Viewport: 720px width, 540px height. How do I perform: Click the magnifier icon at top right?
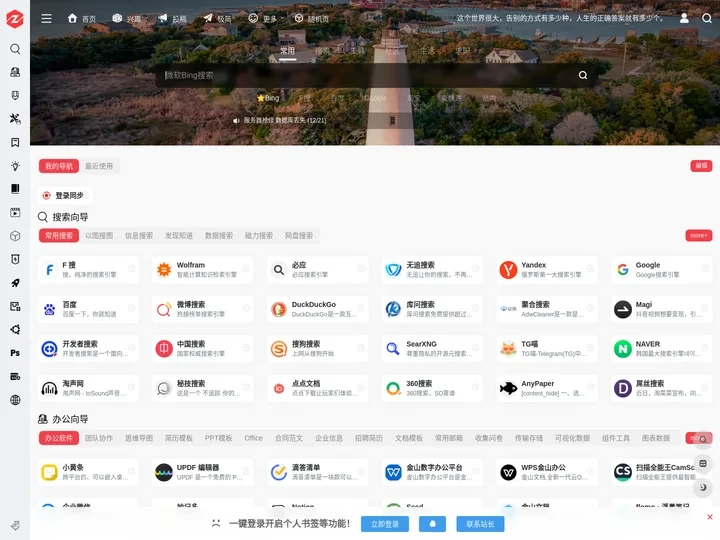click(x=707, y=18)
